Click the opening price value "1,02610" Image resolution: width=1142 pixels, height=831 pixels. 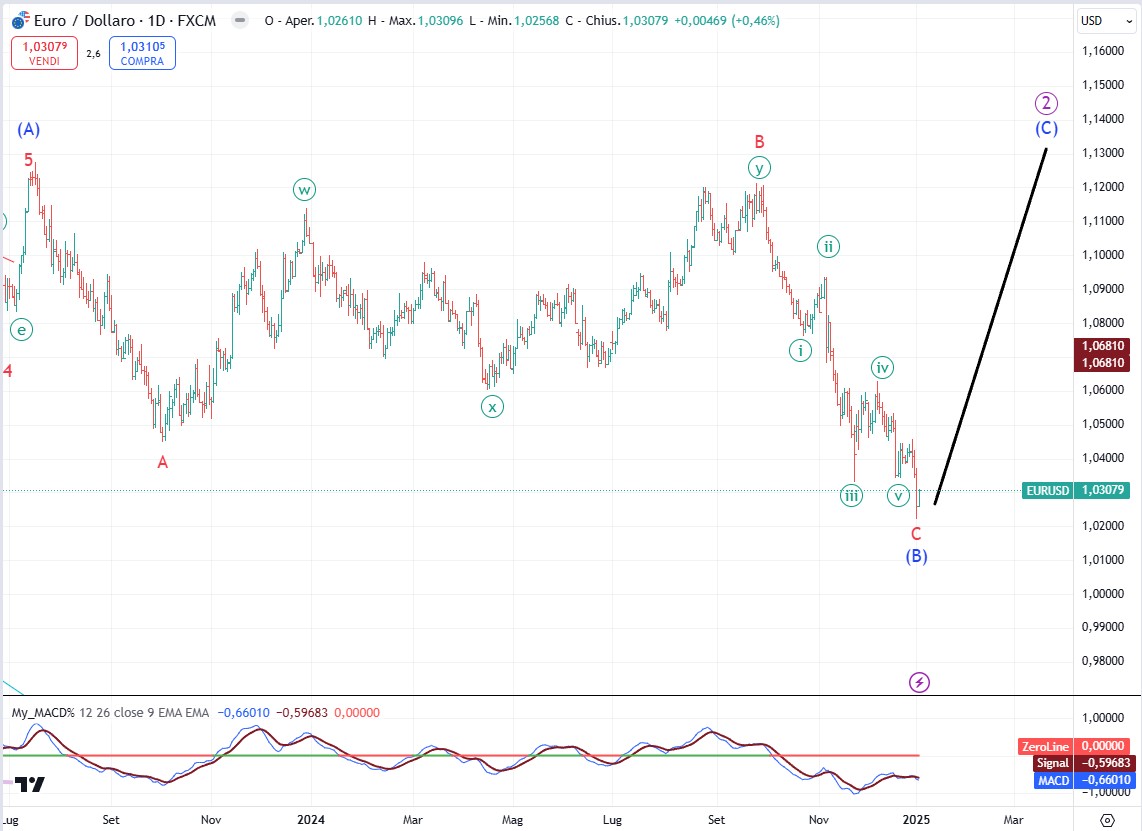point(339,20)
